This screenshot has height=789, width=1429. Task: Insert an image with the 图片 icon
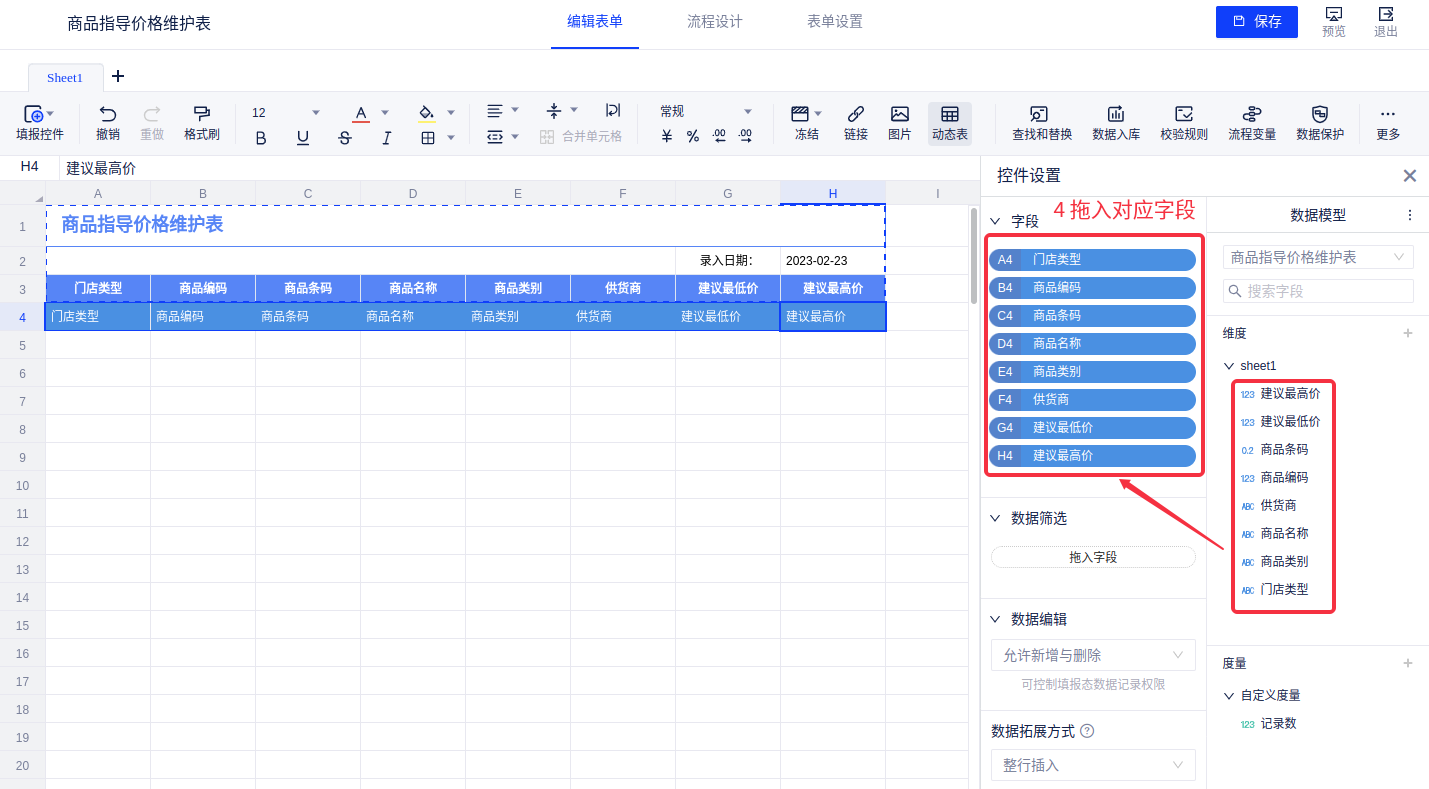click(x=899, y=114)
